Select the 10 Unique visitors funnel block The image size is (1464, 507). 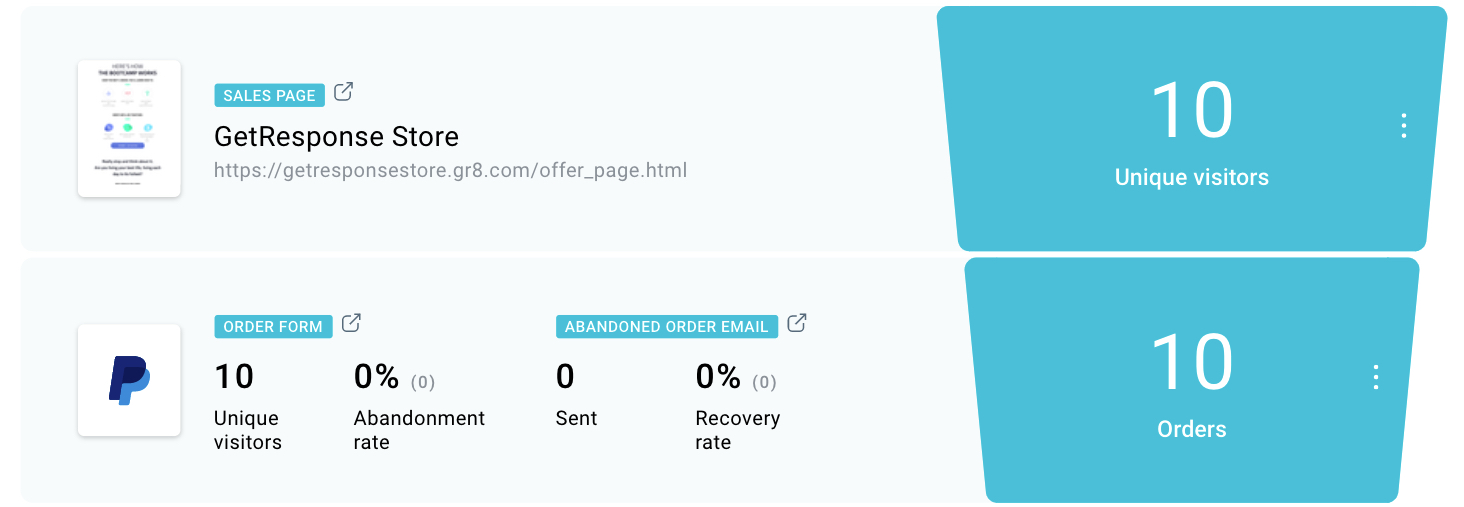coord(1192,129)
